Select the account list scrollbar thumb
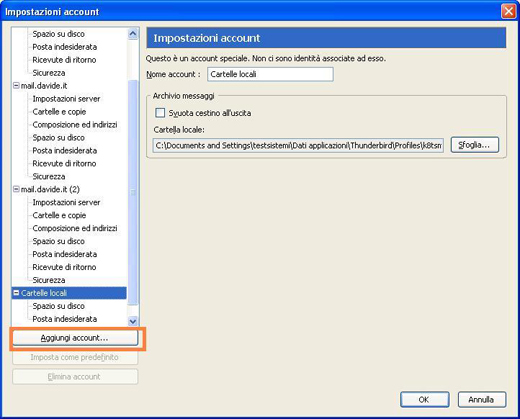The height and width of the screenshot is (419, 520). [133, 192]
